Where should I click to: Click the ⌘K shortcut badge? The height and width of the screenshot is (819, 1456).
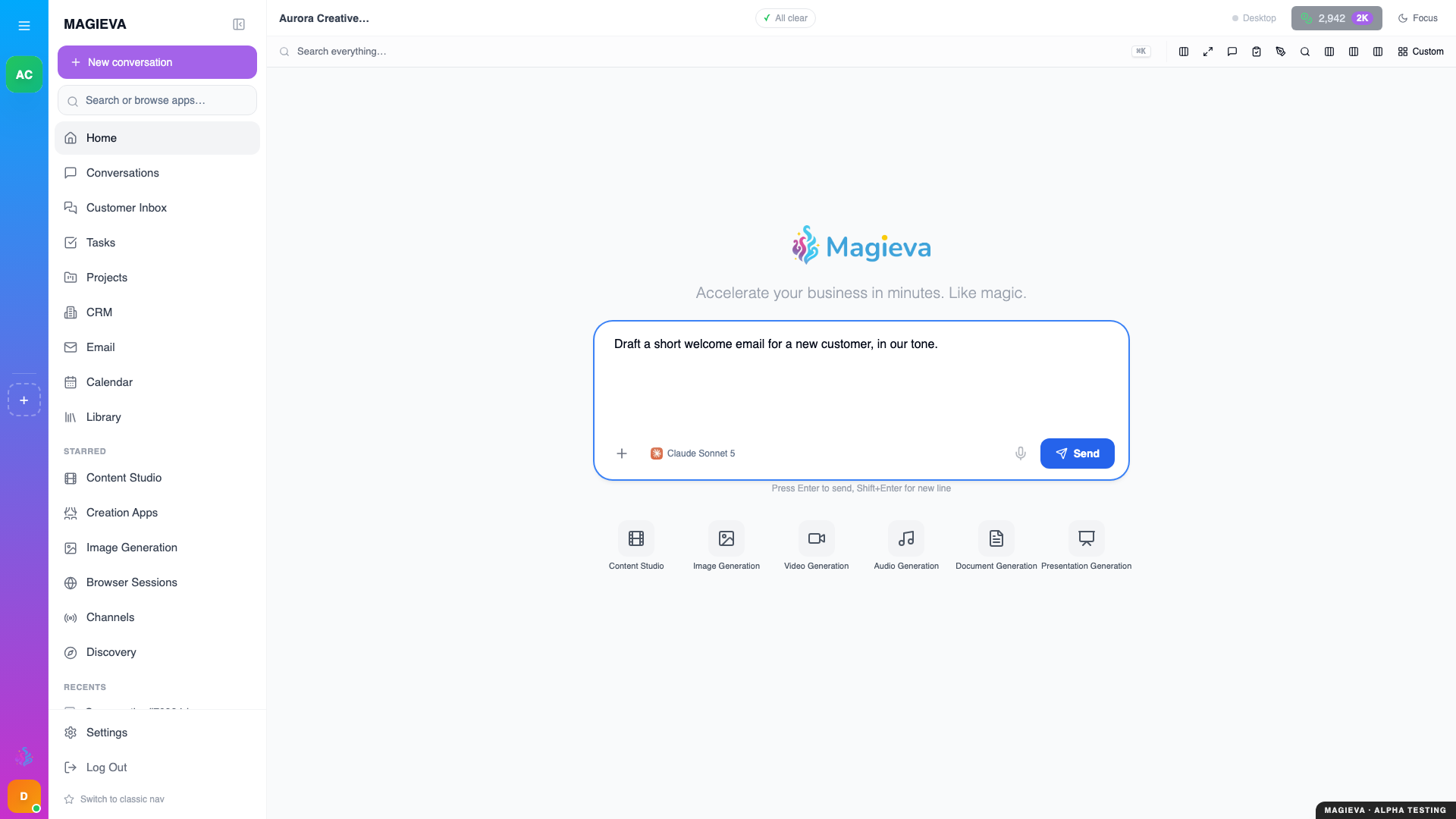[x=1141, y=52]
